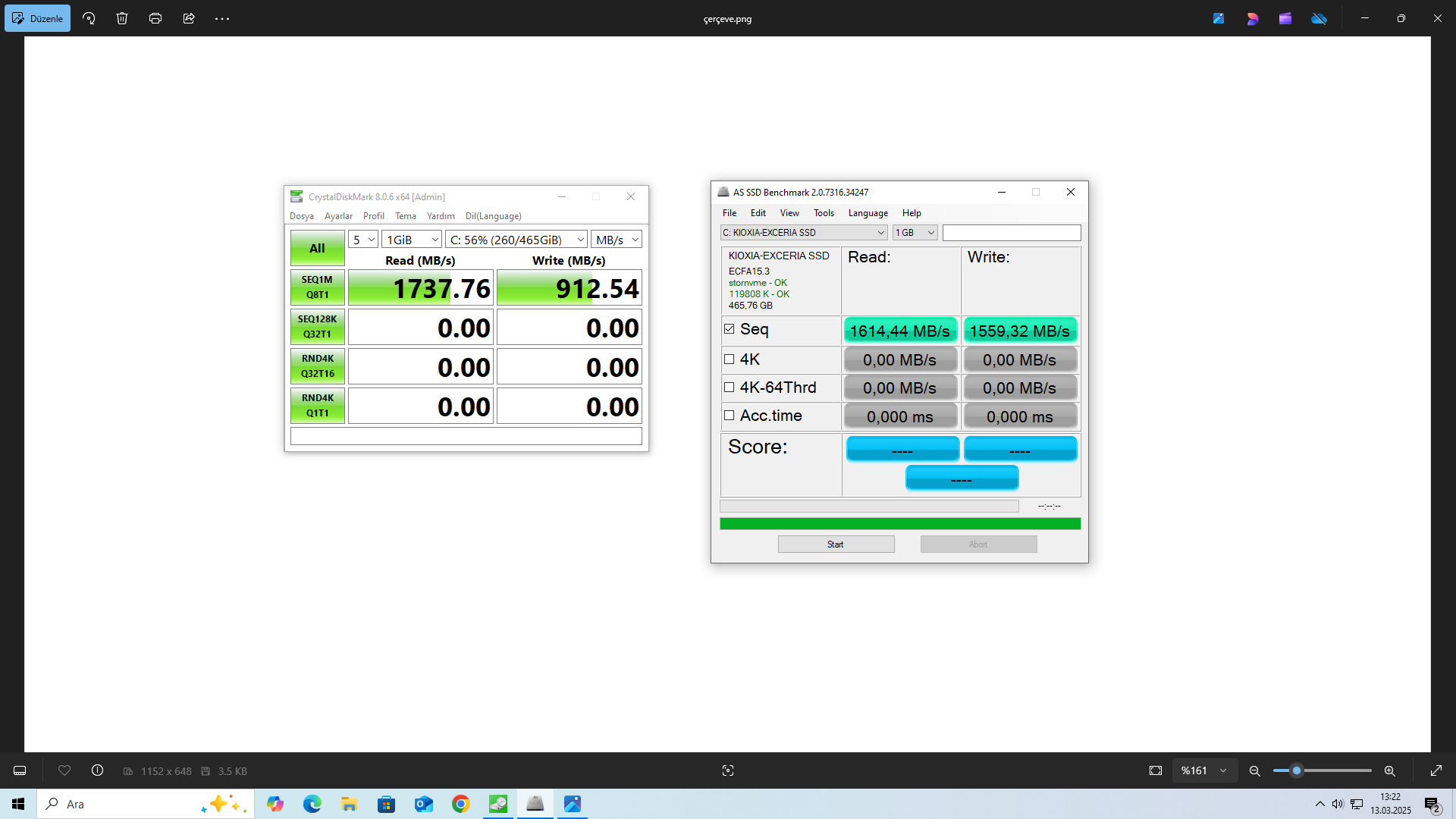Open the 1 GB size dropdown in AS SSD

(915, 233)
